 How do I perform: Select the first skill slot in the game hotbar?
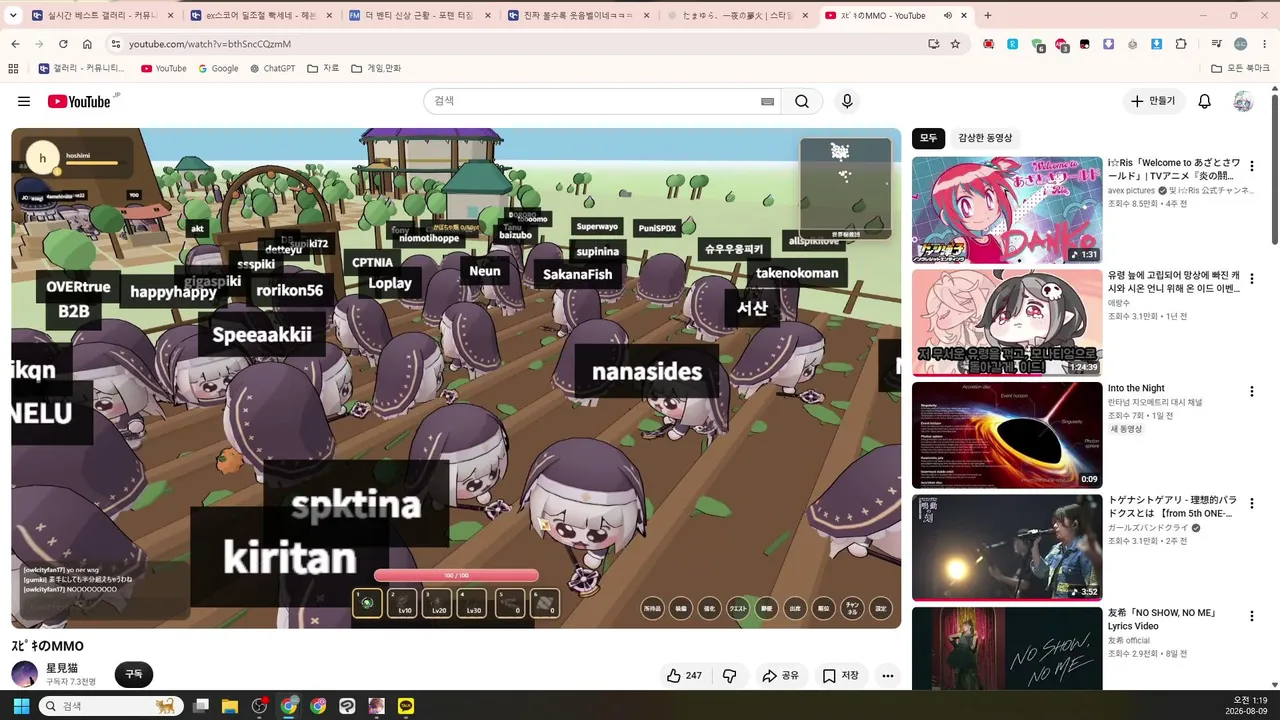click(367, 603)
